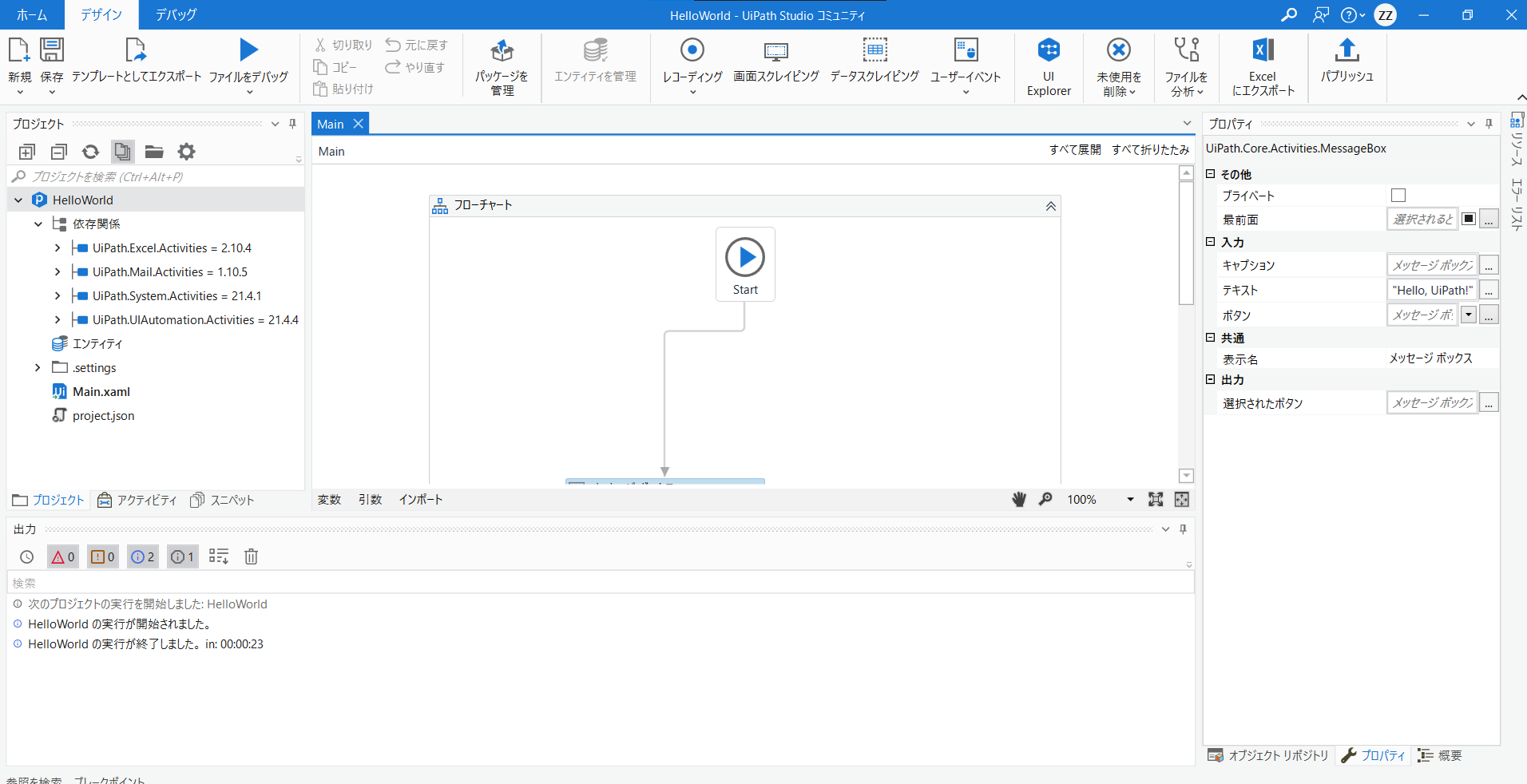The height and width of the screenshot is (784, 1527).
Task: Open project settings gear icon
Action: coord(186,152)
